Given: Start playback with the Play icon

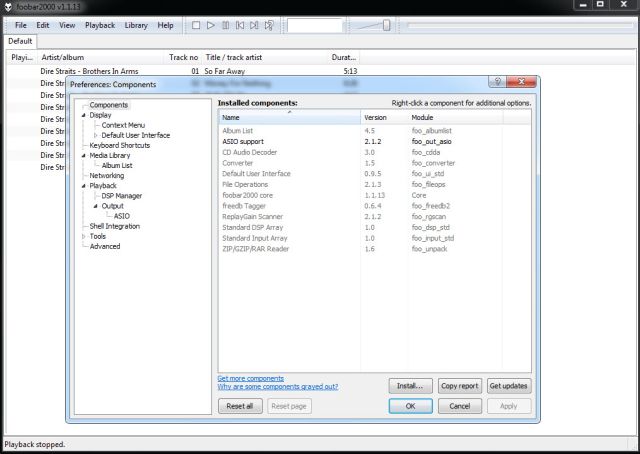Looking at the screenshot, I should click(x=211, y=25).
